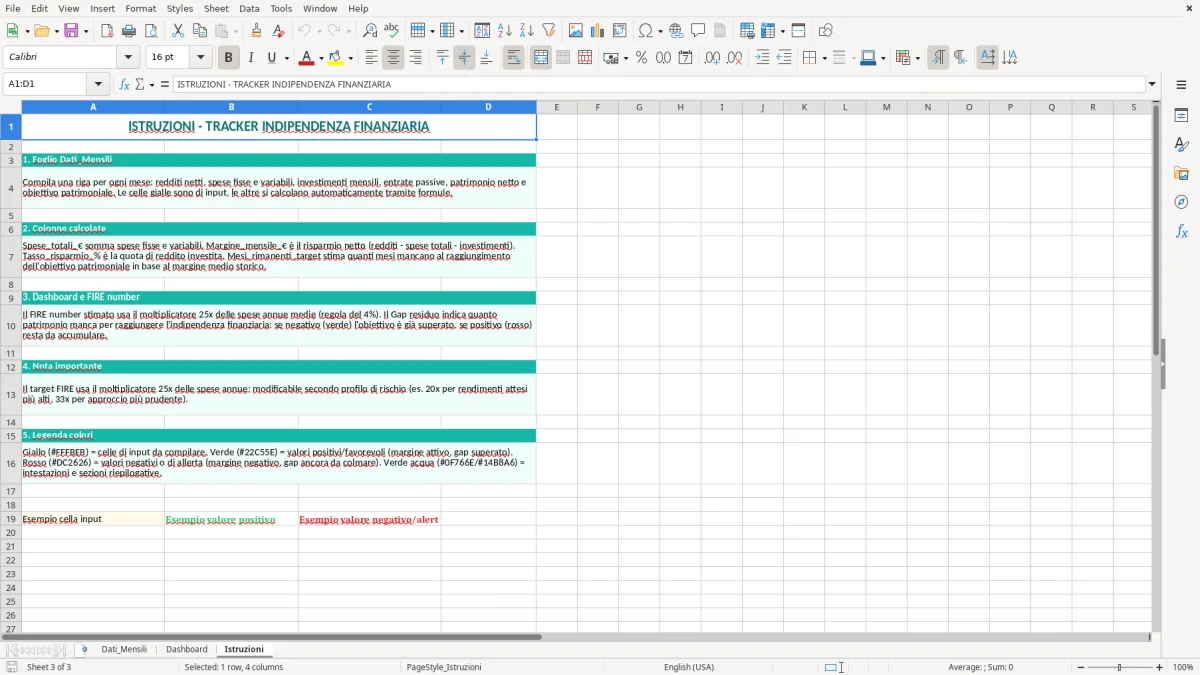Screen dimensions: 1200x675
Task: Toggle Italic formatting
Action: tap(251, 58)
